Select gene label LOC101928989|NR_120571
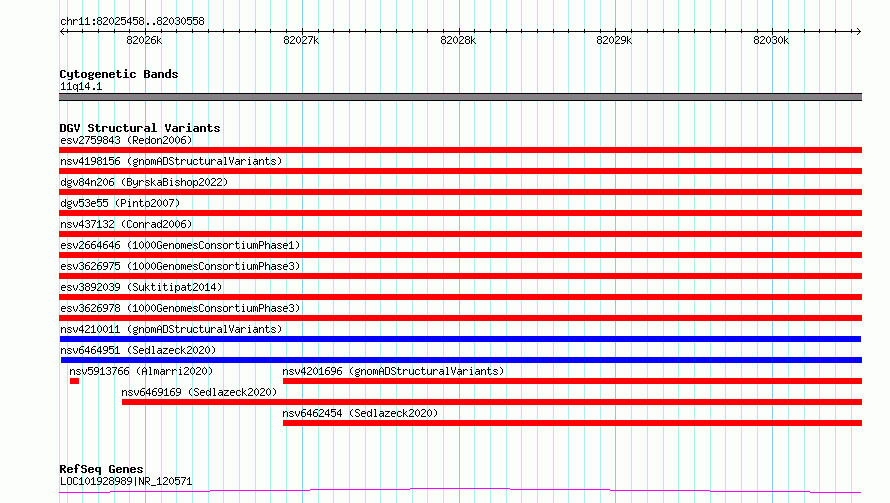 click(x=126, y=481)
